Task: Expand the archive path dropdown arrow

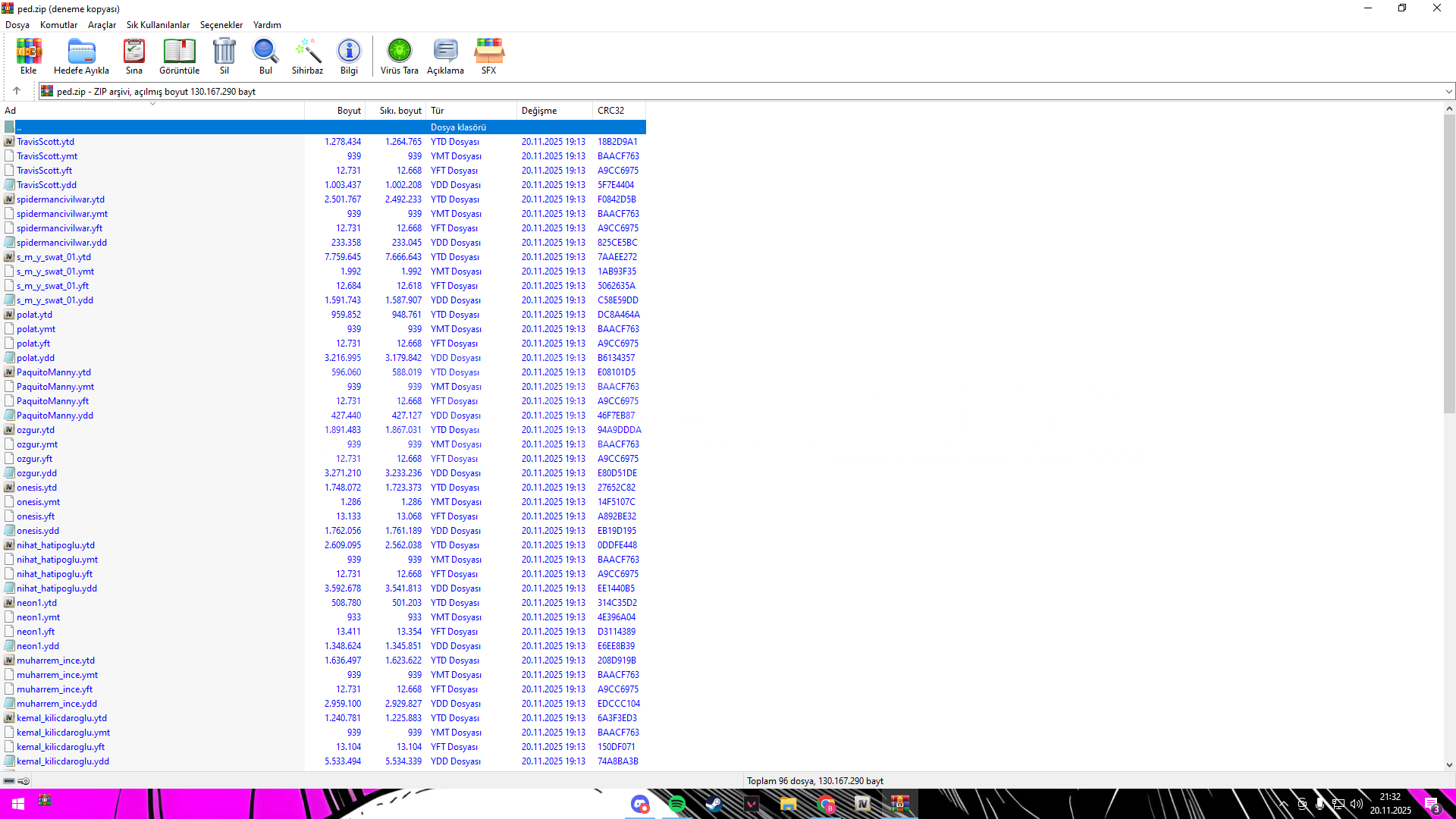Action: point(1448,92)
